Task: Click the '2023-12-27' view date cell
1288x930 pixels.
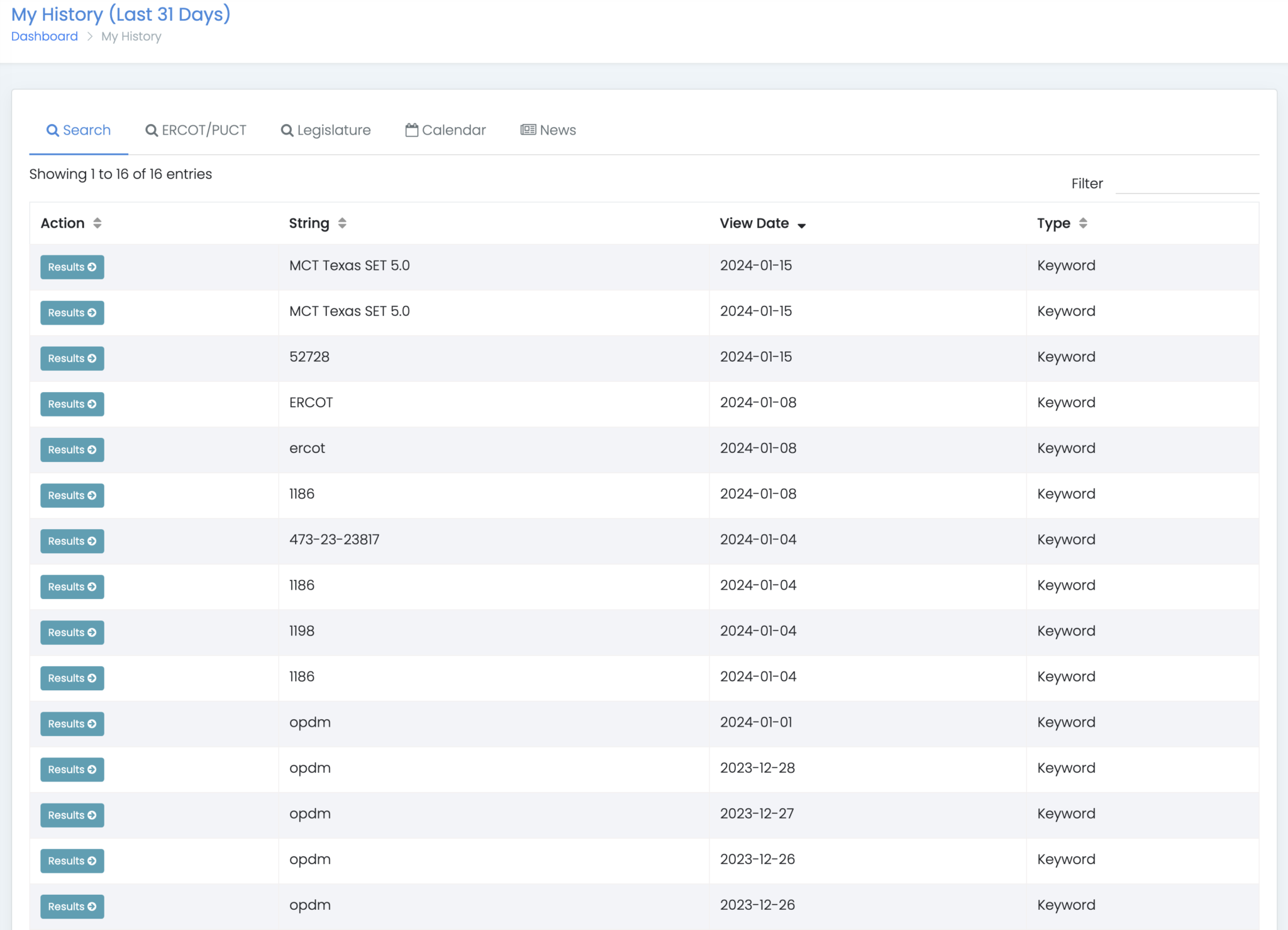Action: (868, 814)
